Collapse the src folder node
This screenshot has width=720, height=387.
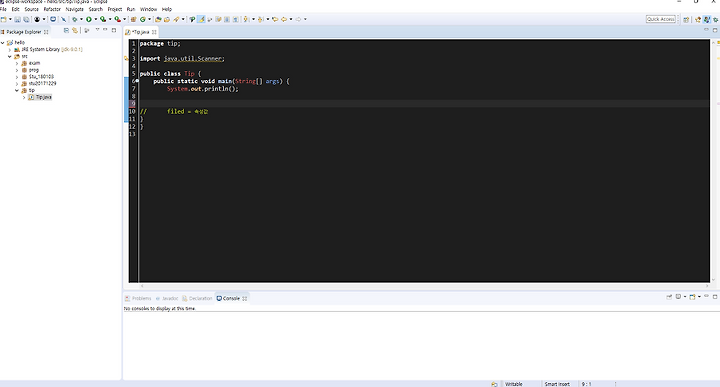[x=10, y=56]
